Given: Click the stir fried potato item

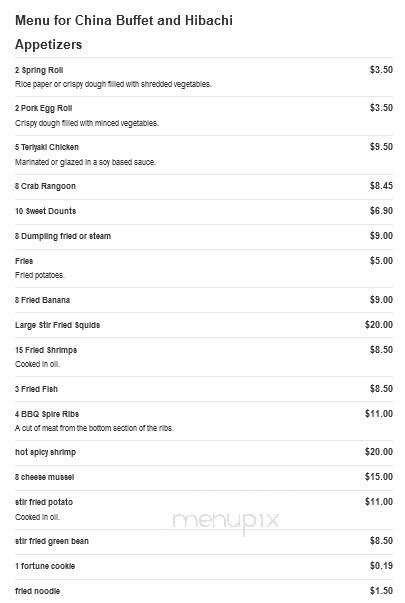Looking at the screenshot, I should click(x=44, y=502).
